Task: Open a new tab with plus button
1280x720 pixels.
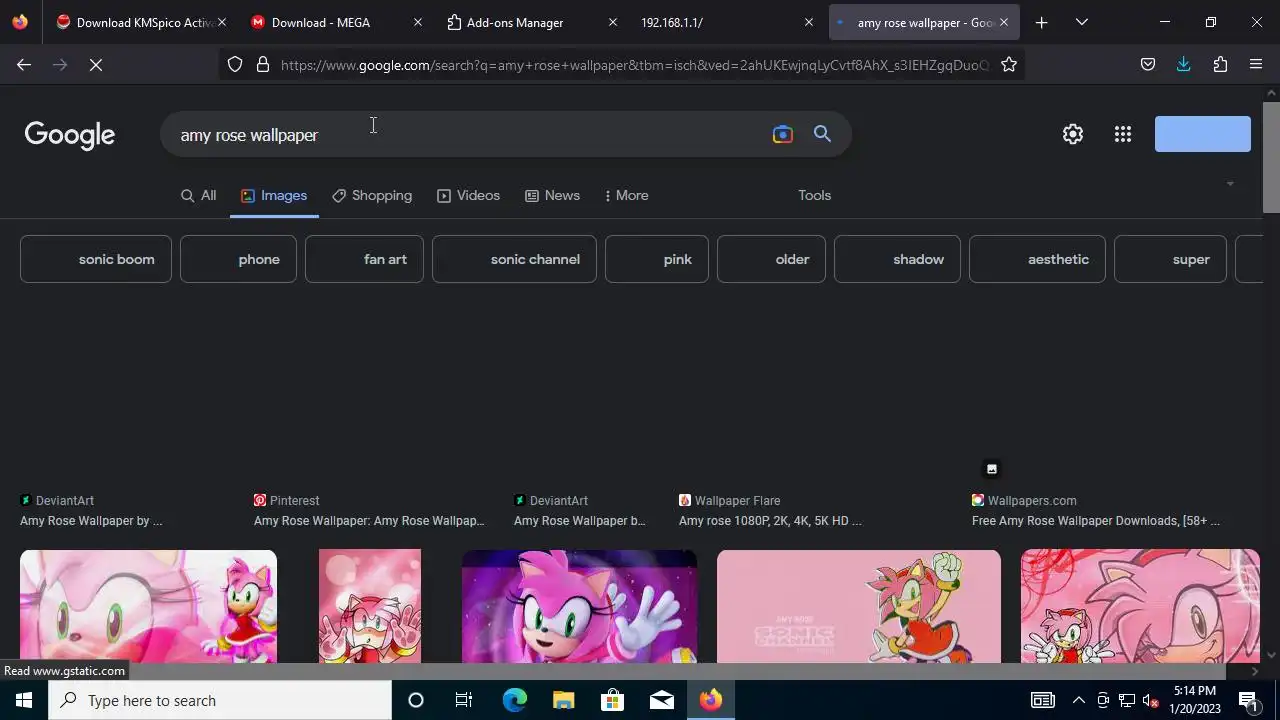Action: (1041, 22)
